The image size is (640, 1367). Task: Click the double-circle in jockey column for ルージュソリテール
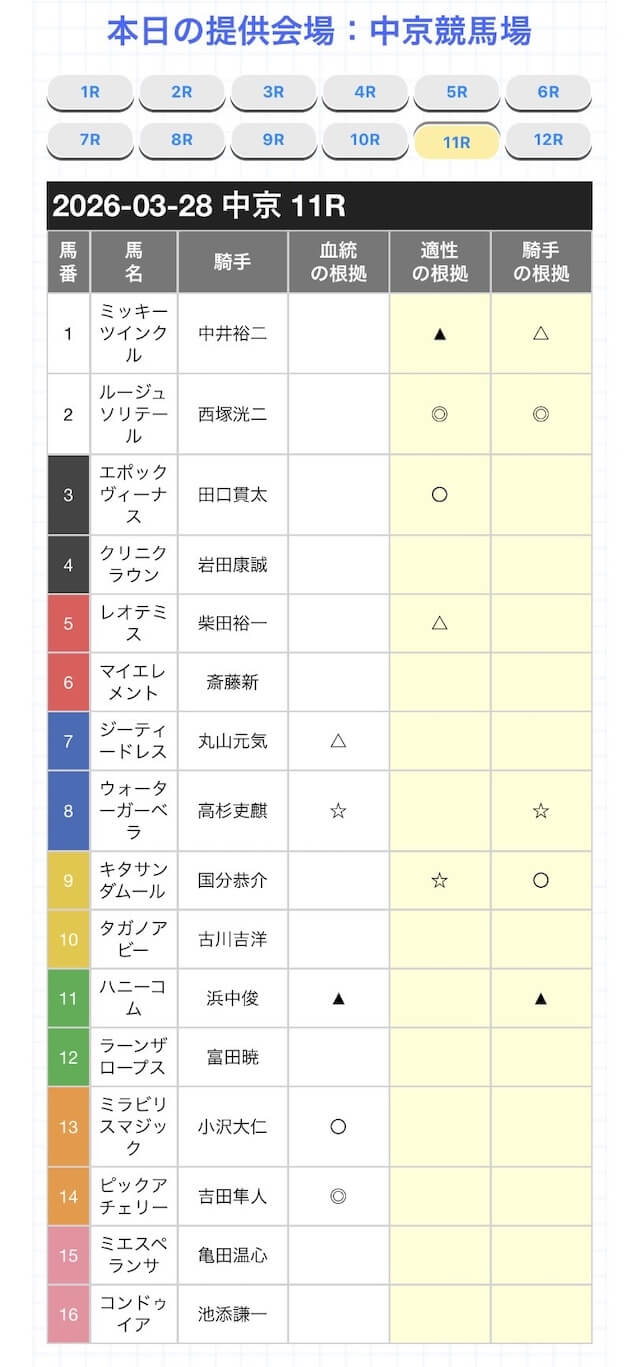click(541, 414)
